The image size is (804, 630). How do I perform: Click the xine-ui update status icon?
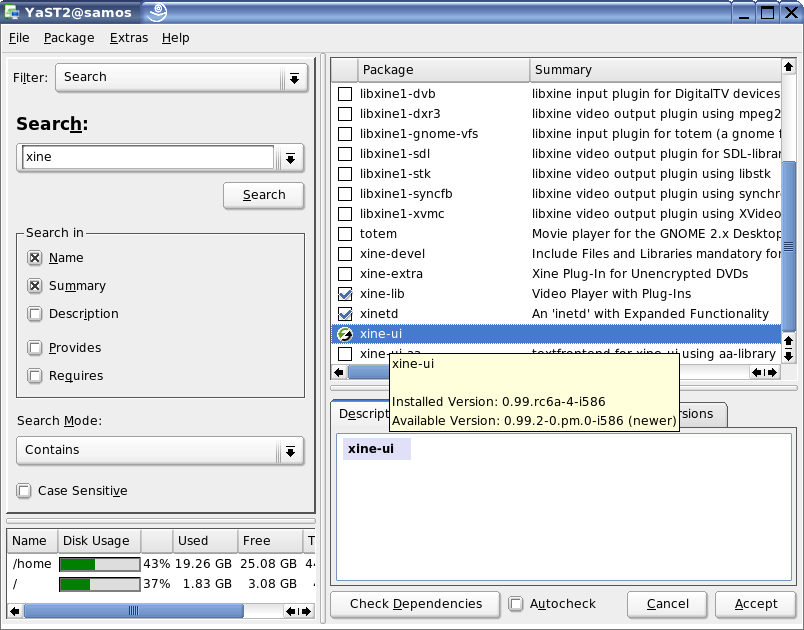click(345, 334)
